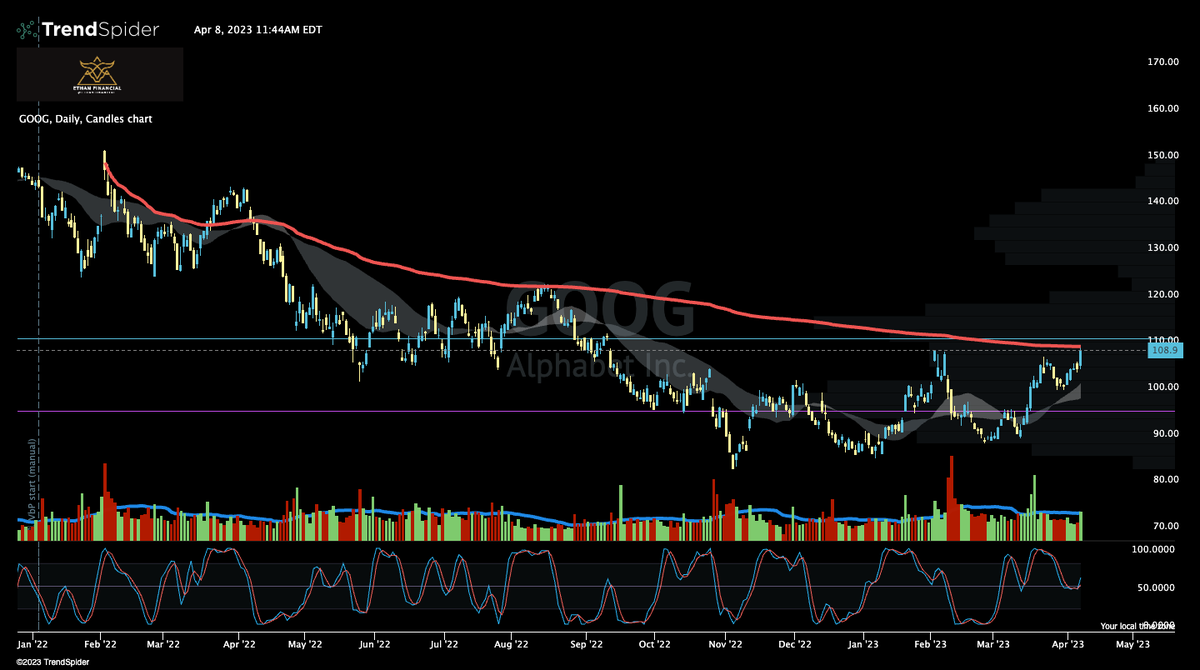This screenshot has height=670, width=1200.
Task: Click the 'GOOG, Daily, Candles chart' title
Action: pos(85,119)
